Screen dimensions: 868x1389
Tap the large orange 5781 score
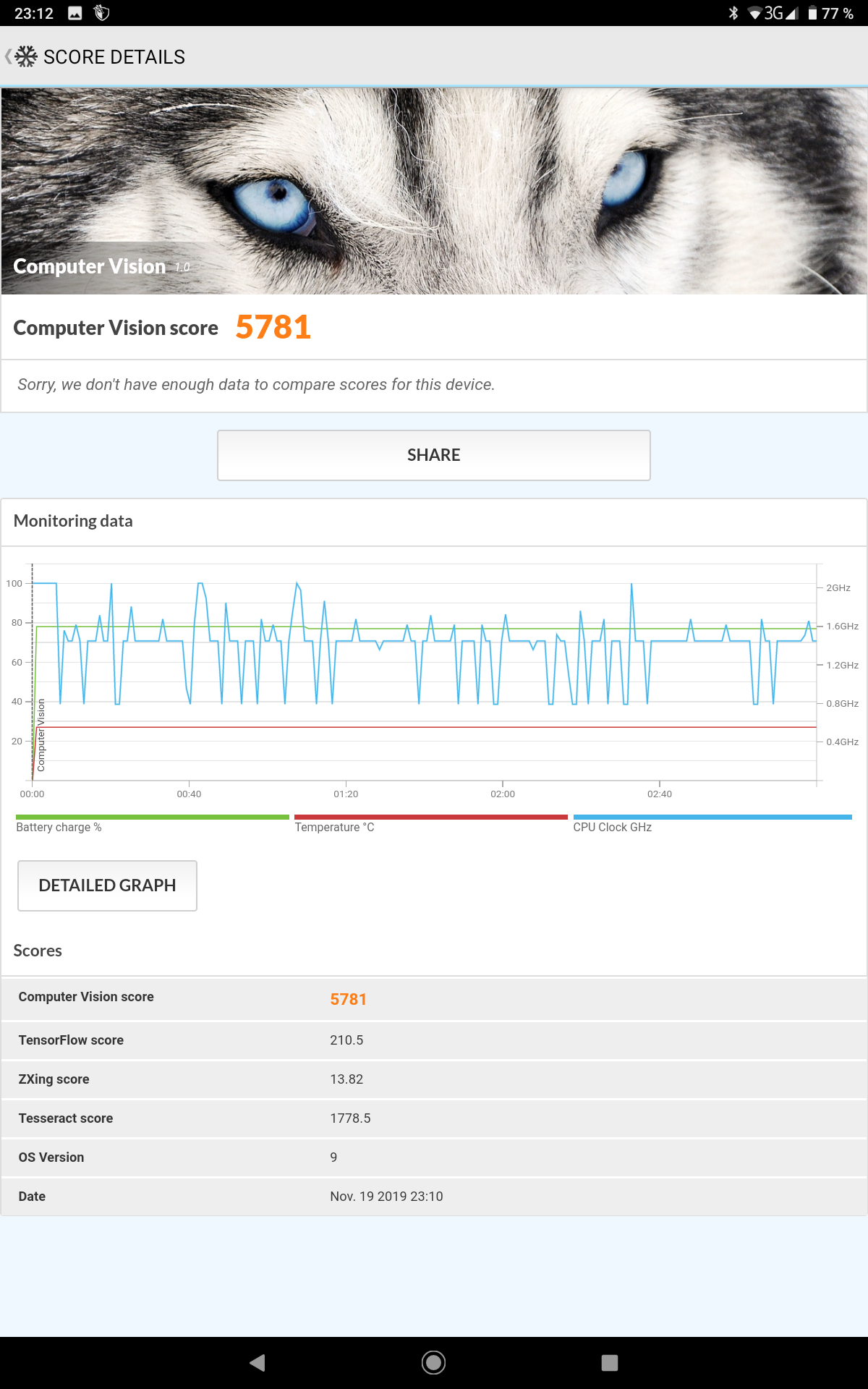(273, 327)
